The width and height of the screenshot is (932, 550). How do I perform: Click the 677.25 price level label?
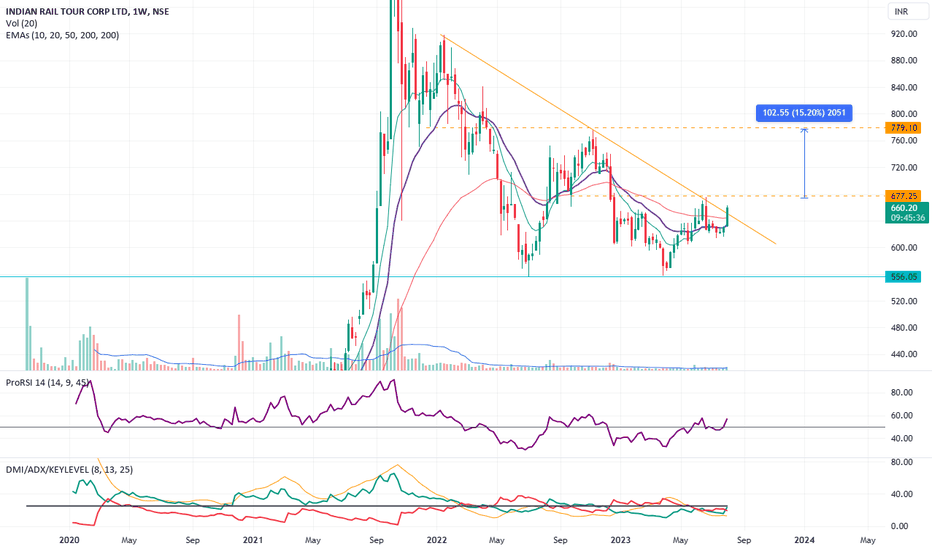click(x=903, y=196)
